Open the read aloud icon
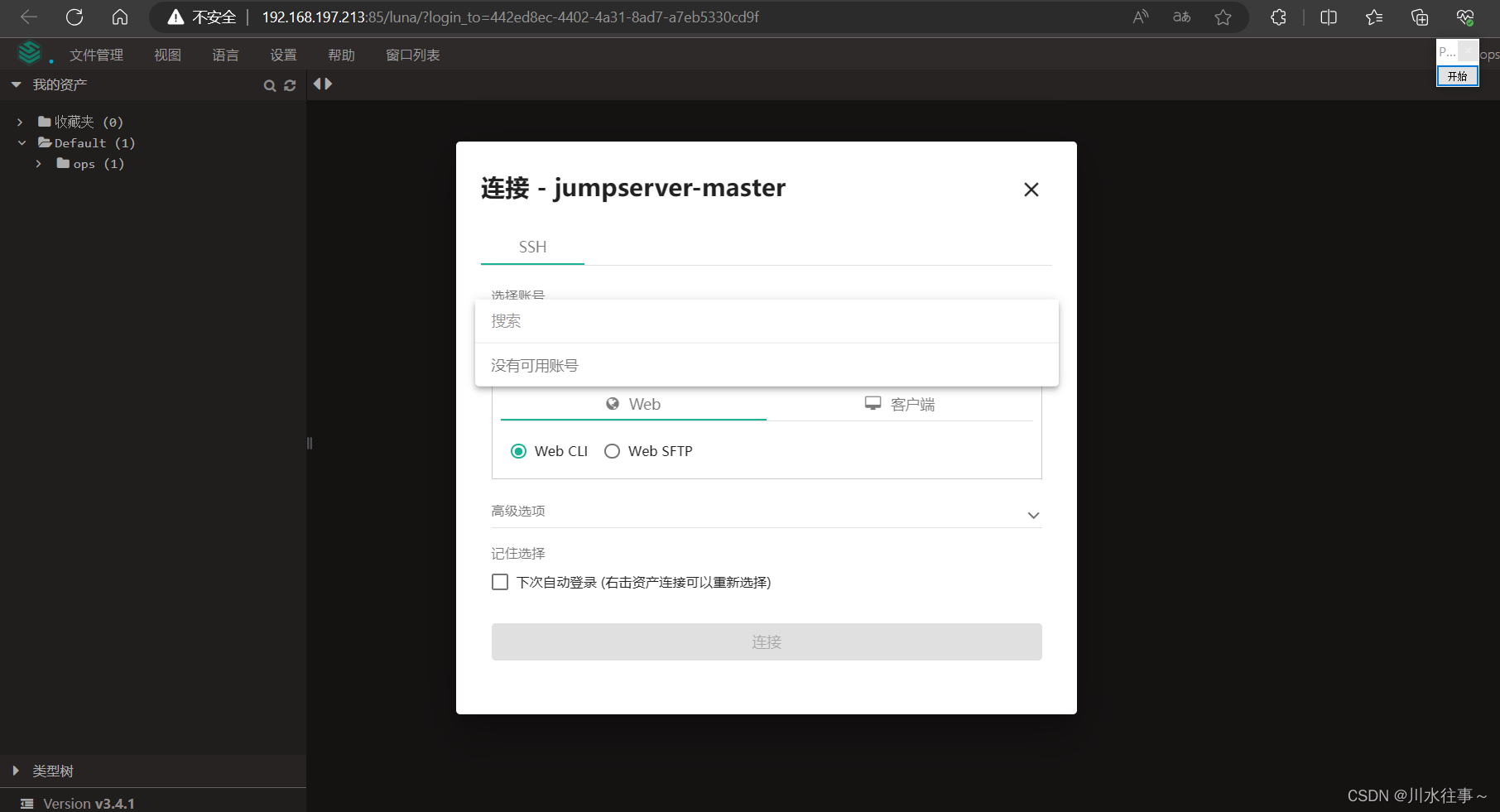This screenshot has width=1500, height=812. (1141, 17)
